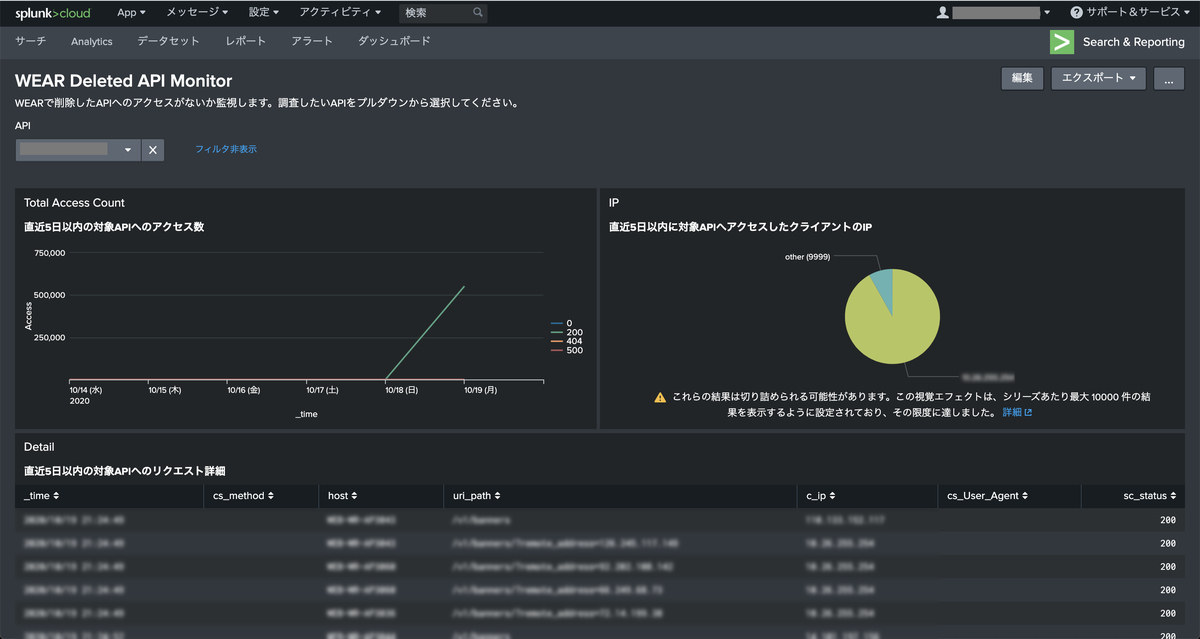Open the App dropdown menu
Viewport: 1200px width, 639px height.
pyautogui.click(x=131, y=13)
